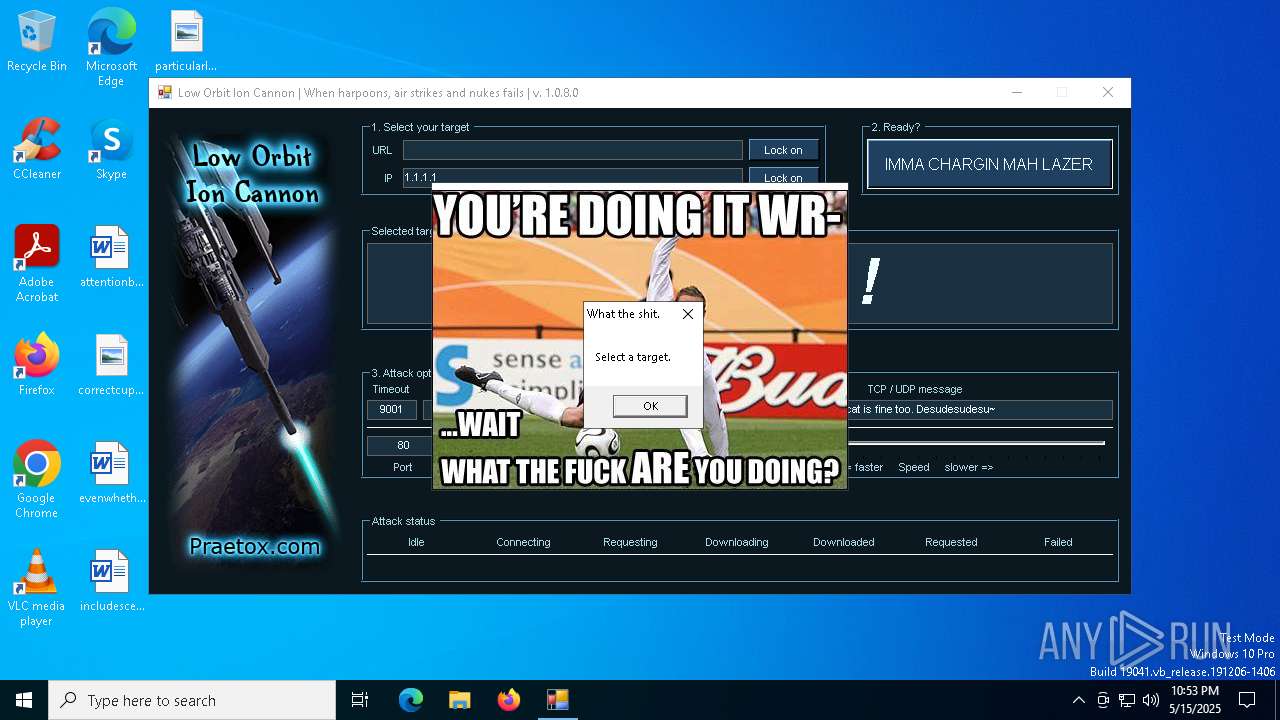The image size is (1280, 720).
Task: Select LOIC app in the taskbar
Action: (x=557, y=700)
